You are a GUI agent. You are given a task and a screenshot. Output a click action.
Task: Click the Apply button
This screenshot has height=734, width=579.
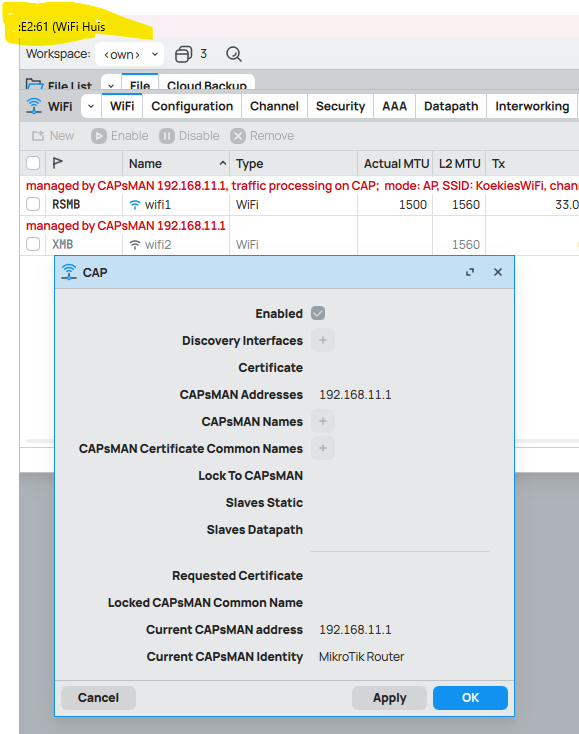(389, 697)
